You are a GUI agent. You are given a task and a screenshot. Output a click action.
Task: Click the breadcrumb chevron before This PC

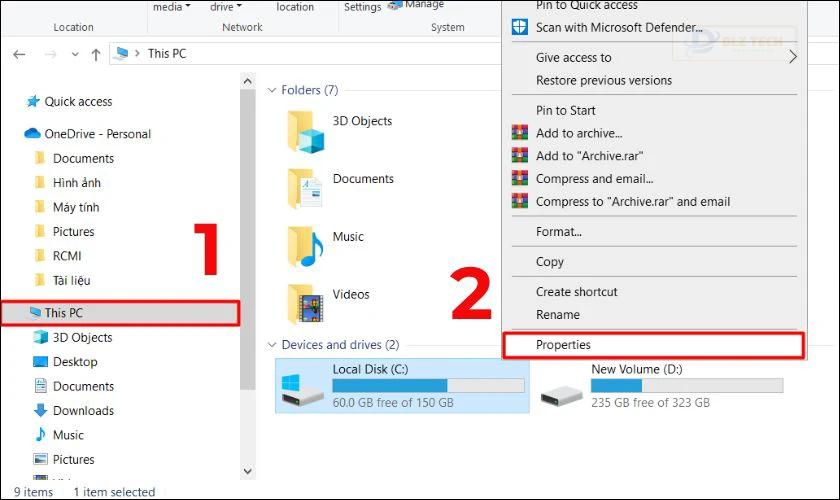(138, 54)
